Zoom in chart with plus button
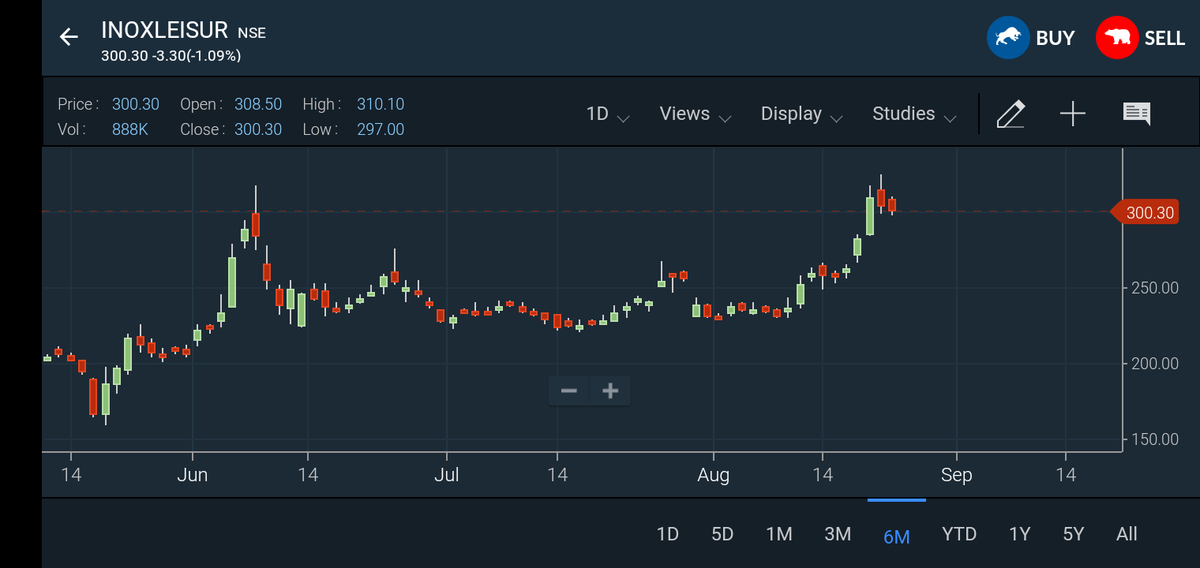Screen dimensions: 1200x568 click(x=611, y=390)
